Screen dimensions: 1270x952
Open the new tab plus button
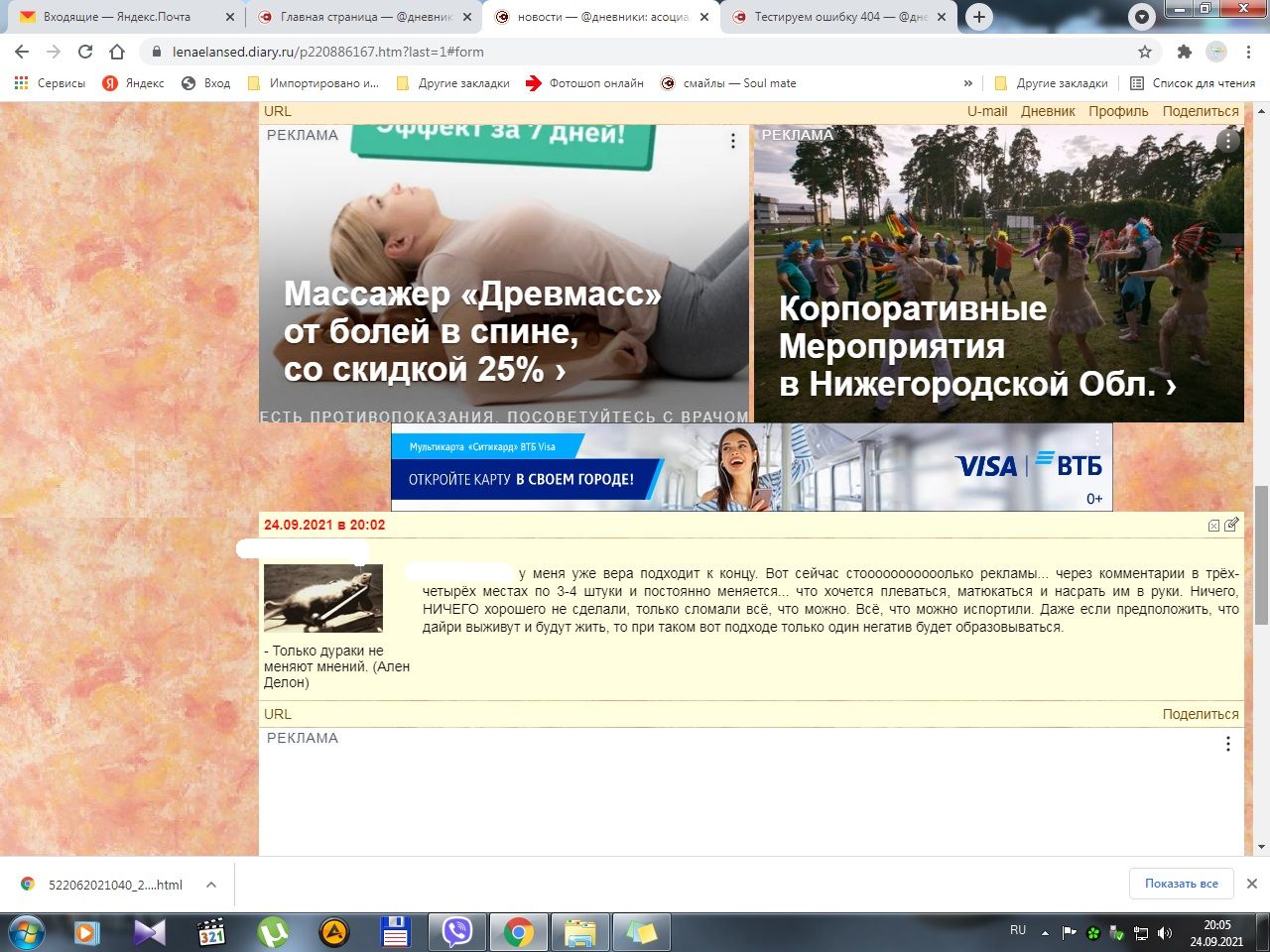coord(978,17)
